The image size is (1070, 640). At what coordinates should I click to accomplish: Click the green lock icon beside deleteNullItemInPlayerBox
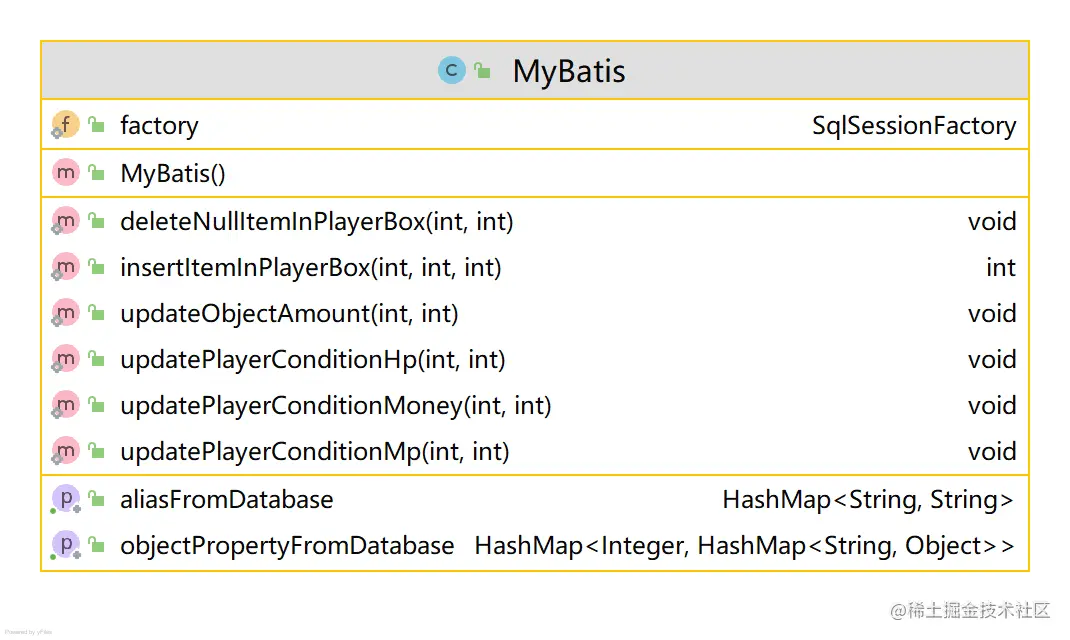click(96, 221)
